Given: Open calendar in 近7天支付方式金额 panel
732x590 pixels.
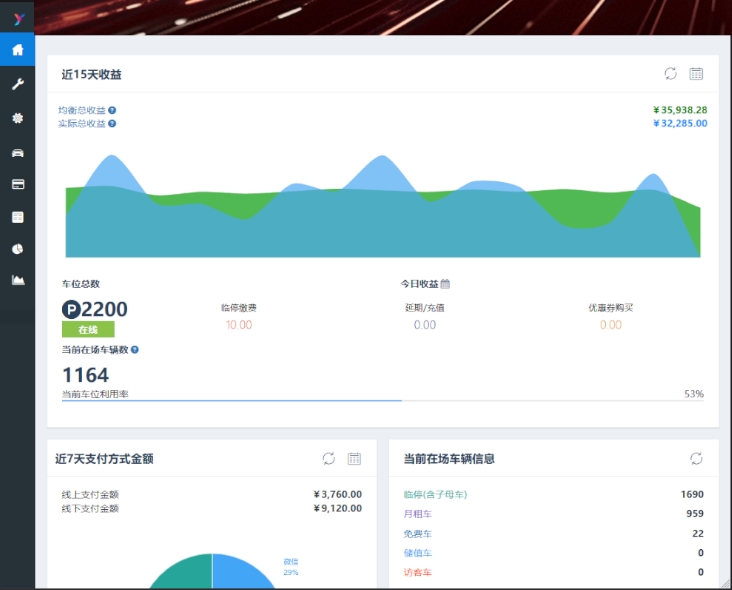Looking at the screenshot, I should click(x=354, y=458).
